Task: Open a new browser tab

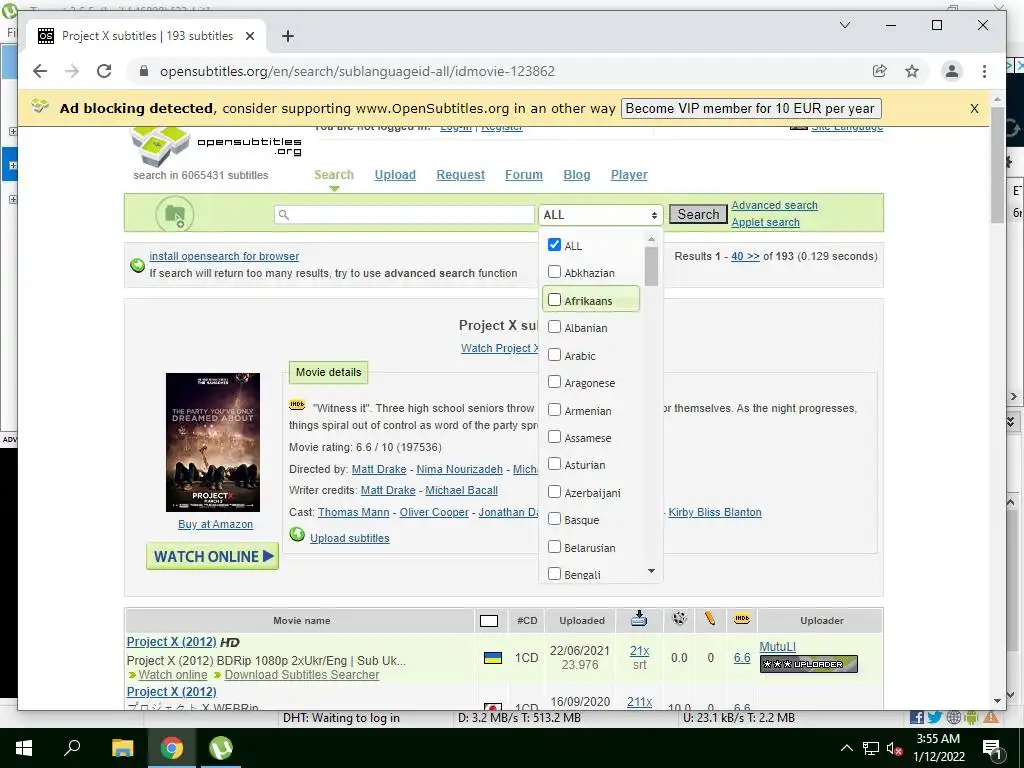Action: [x=287, y=36]
